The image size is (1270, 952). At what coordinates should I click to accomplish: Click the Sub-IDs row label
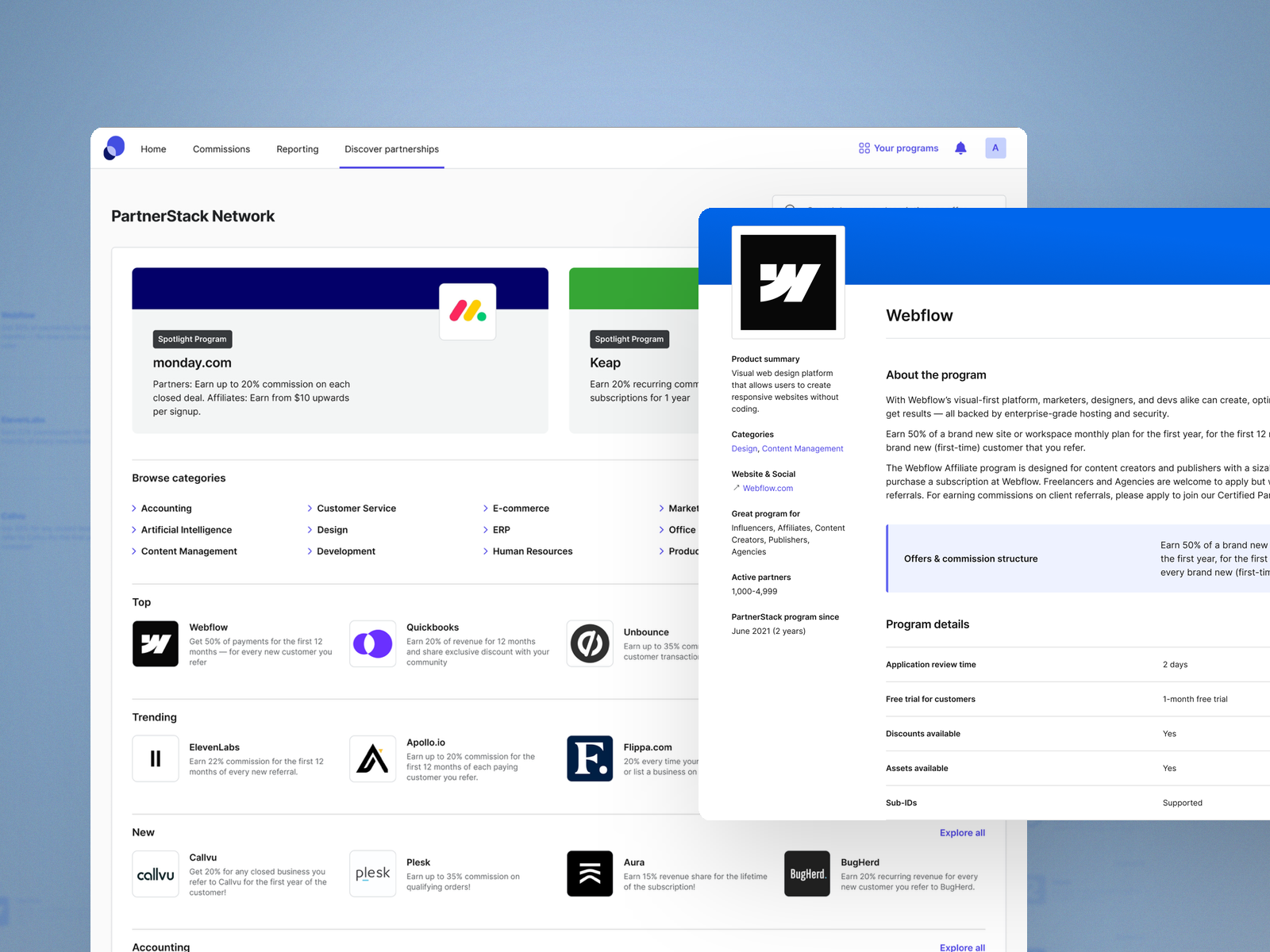pyautogui.click(x=901, y=803)
